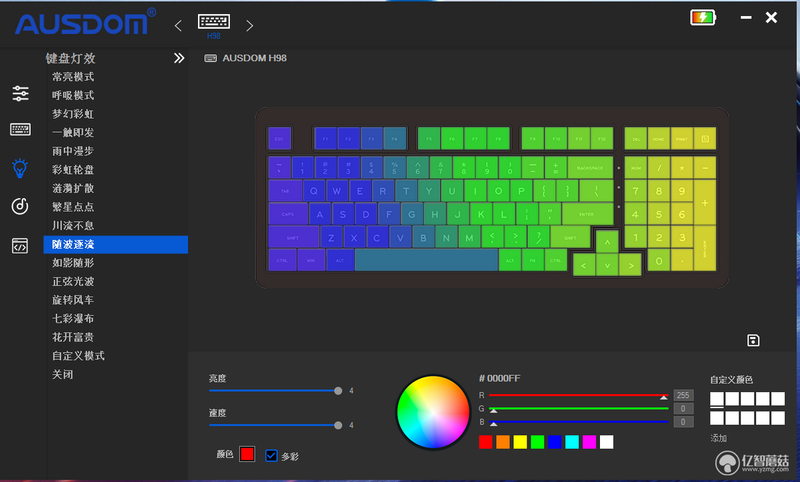
Task: Select 如影随形 lighting mode
Action: click(73, 263)
